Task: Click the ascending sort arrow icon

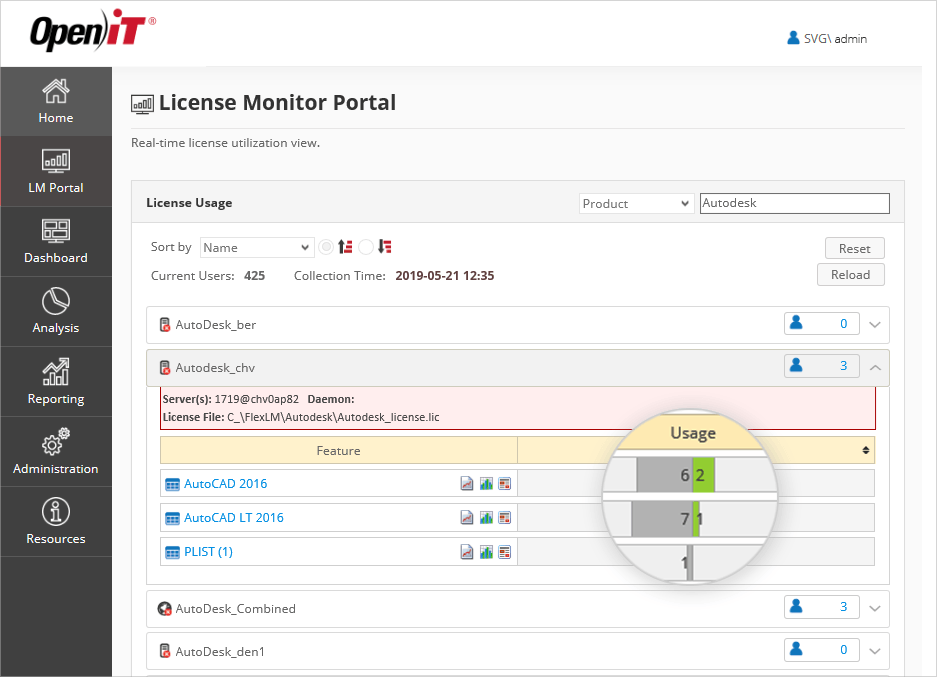Action: (x=345, y=247)
